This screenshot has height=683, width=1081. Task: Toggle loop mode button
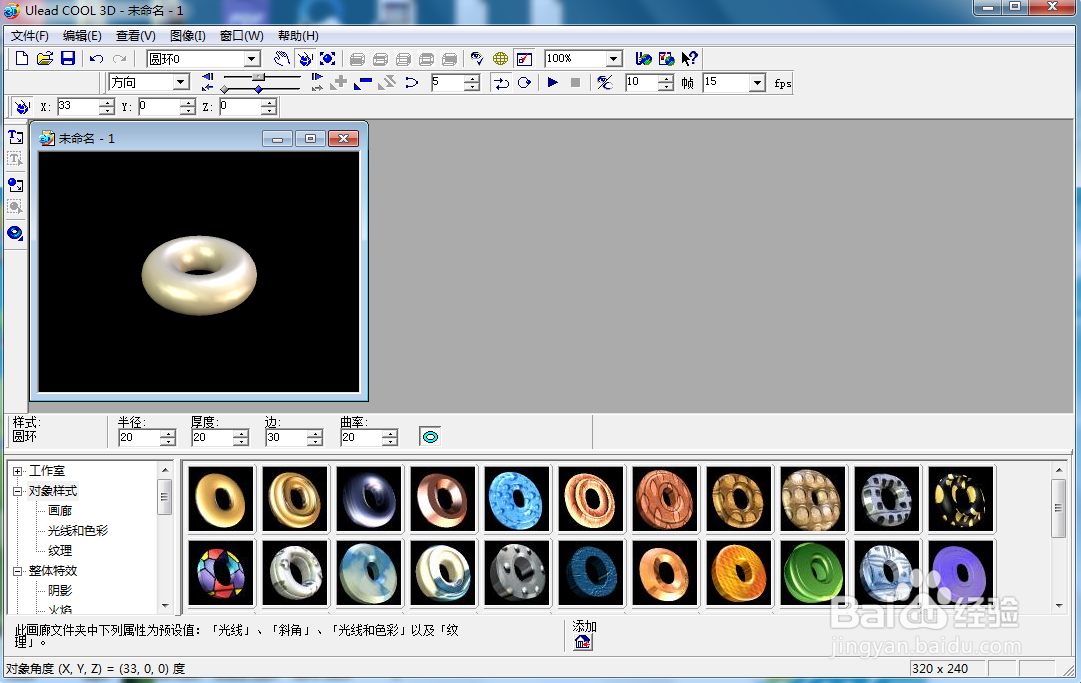click(x=525, y=83)
